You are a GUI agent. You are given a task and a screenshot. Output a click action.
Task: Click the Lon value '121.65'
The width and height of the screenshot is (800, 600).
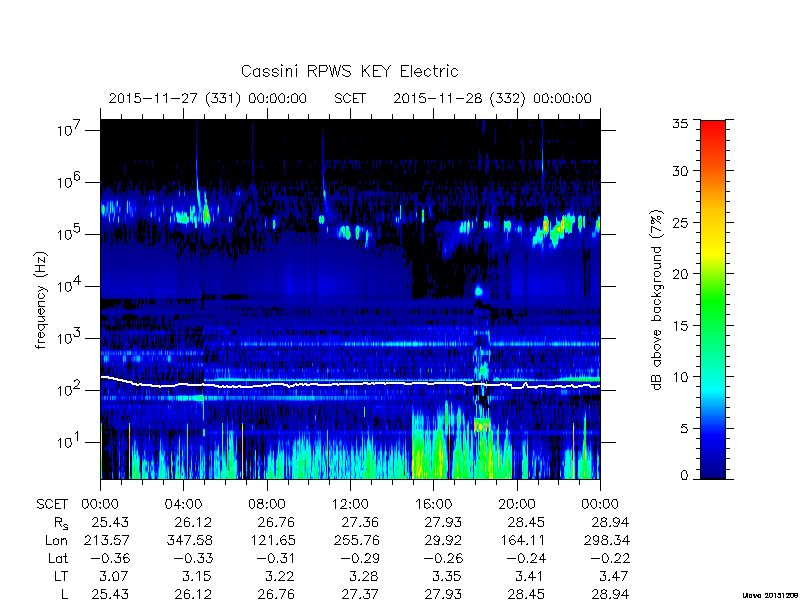tap(272, 540)
